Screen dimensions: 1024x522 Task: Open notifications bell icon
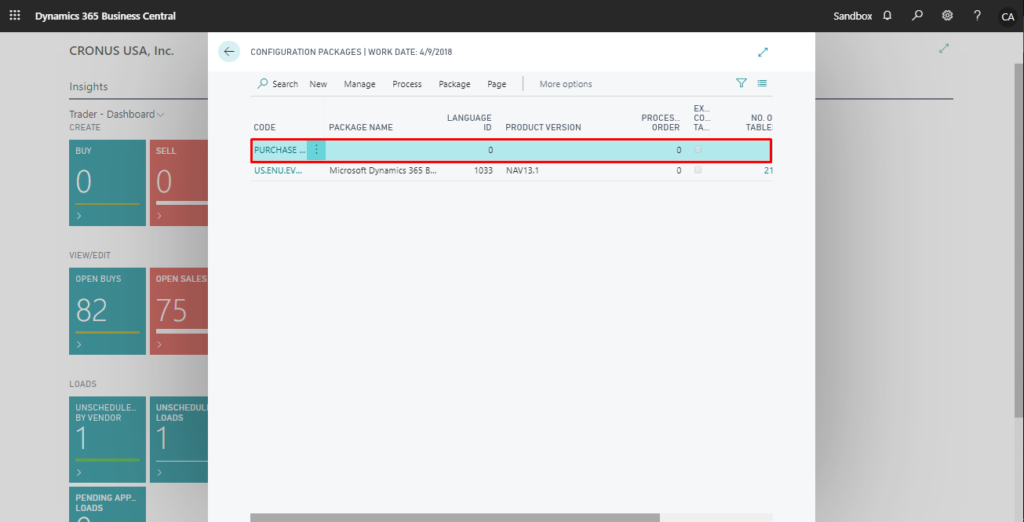pos(887,15)
